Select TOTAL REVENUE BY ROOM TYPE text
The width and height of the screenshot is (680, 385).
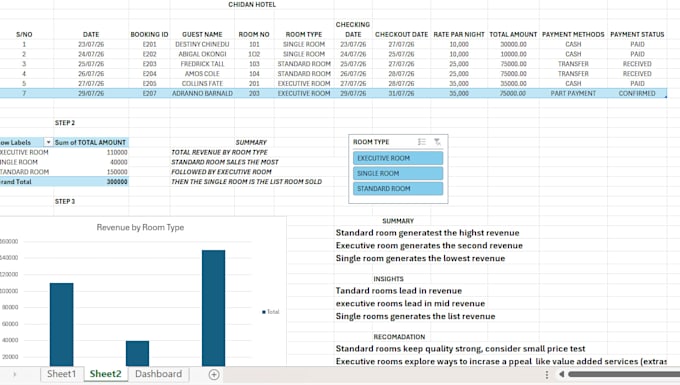point(219,152)
